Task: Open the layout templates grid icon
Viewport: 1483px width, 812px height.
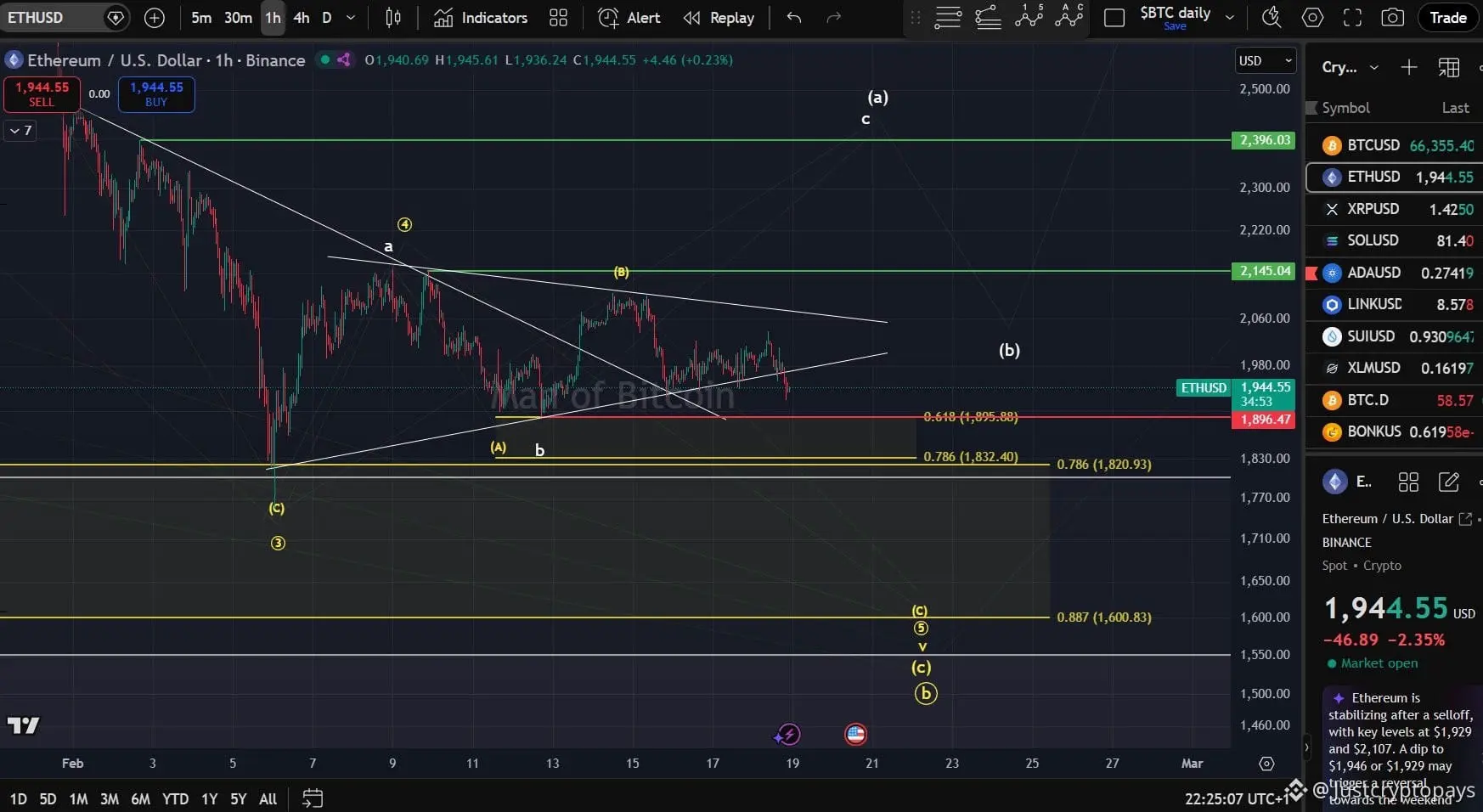Action: [558, 18]
